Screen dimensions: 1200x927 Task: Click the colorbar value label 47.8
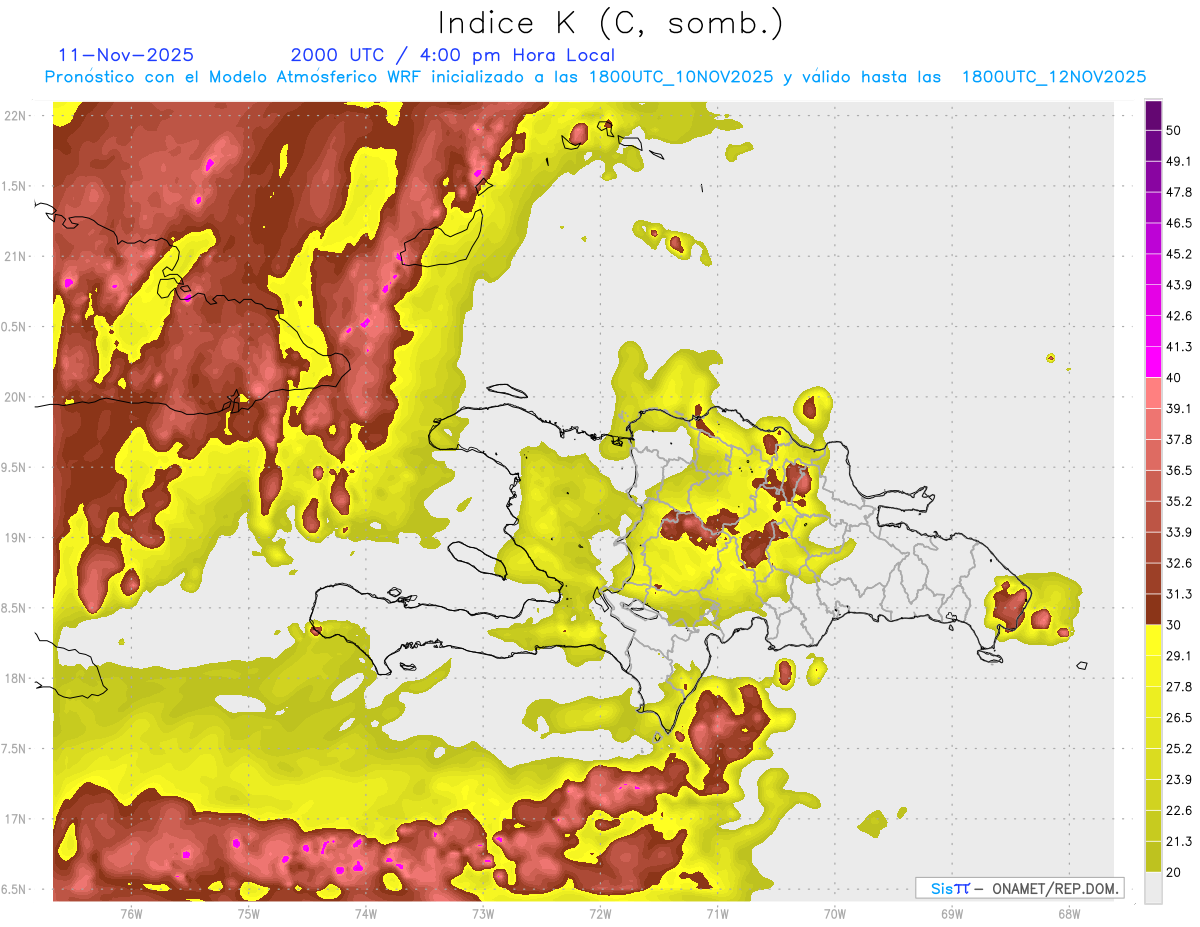pos(1178,192)
